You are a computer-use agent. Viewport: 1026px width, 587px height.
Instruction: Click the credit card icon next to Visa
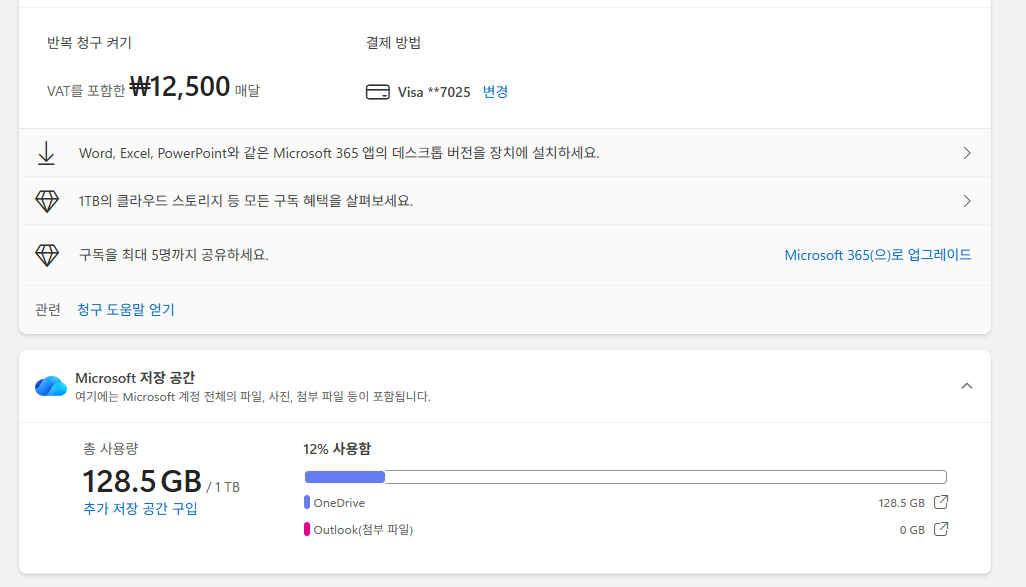click(x=378, y=92)
